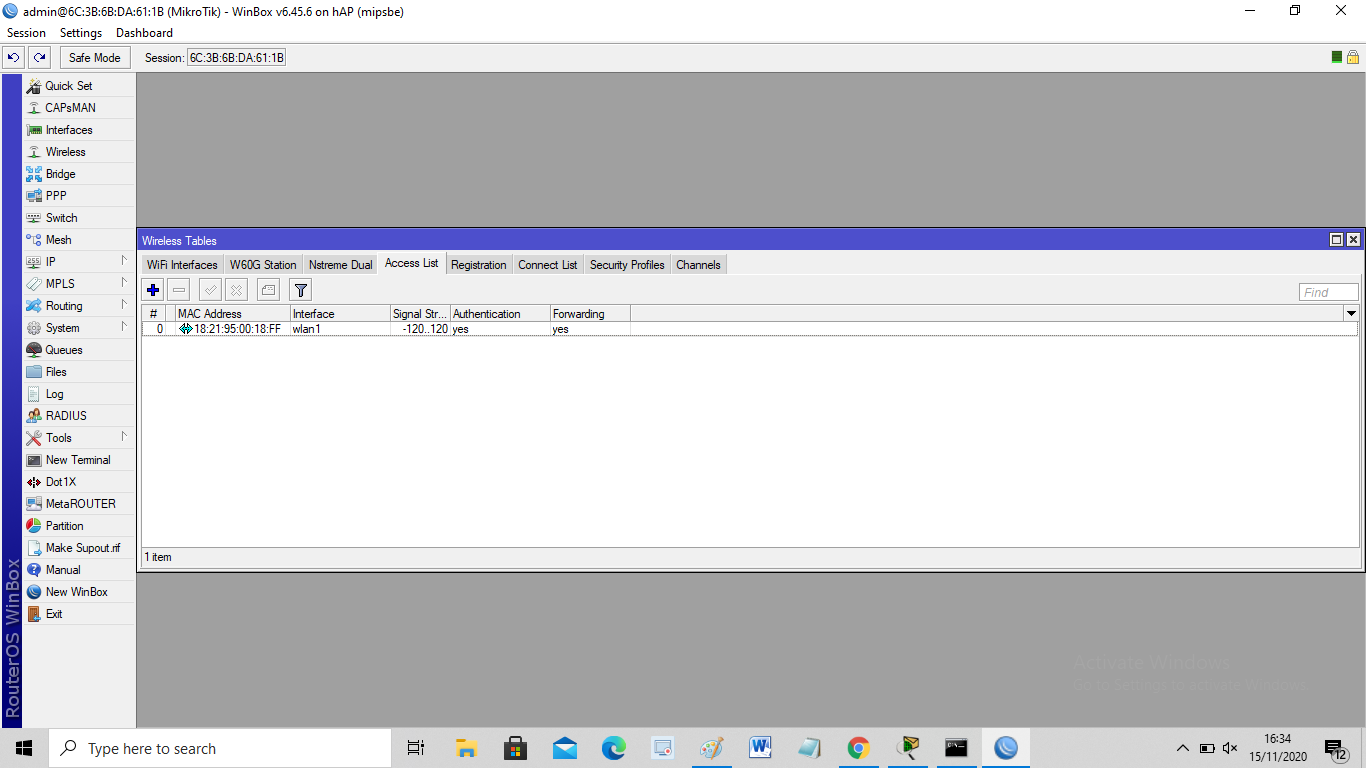
Task: Click the wlan1 interface cell
Action: click(x=340, y=329)
